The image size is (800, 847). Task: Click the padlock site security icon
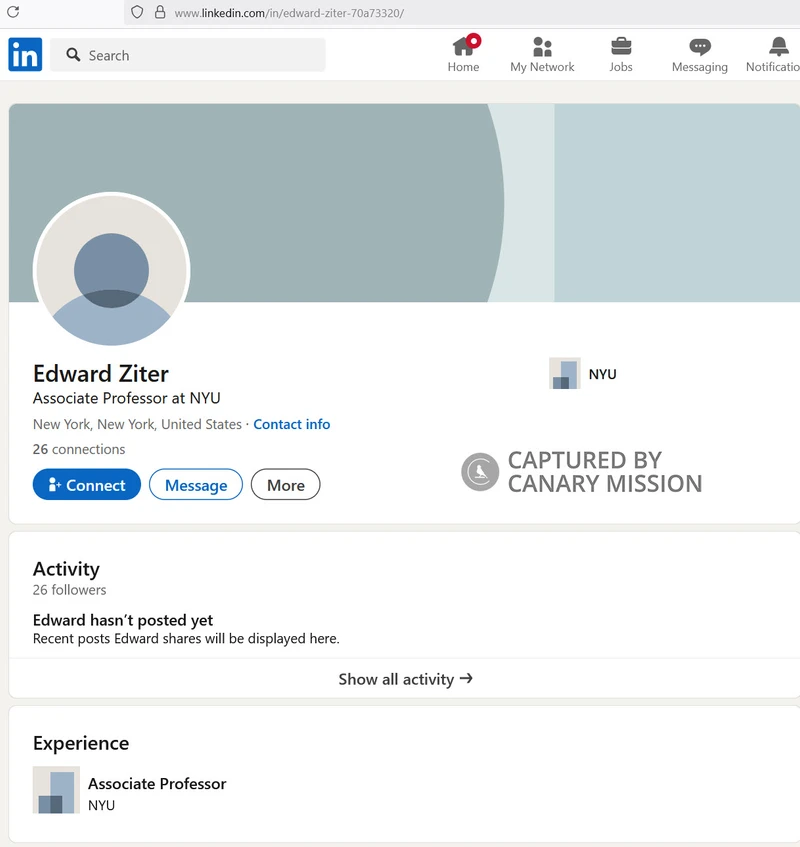(159, 13)
